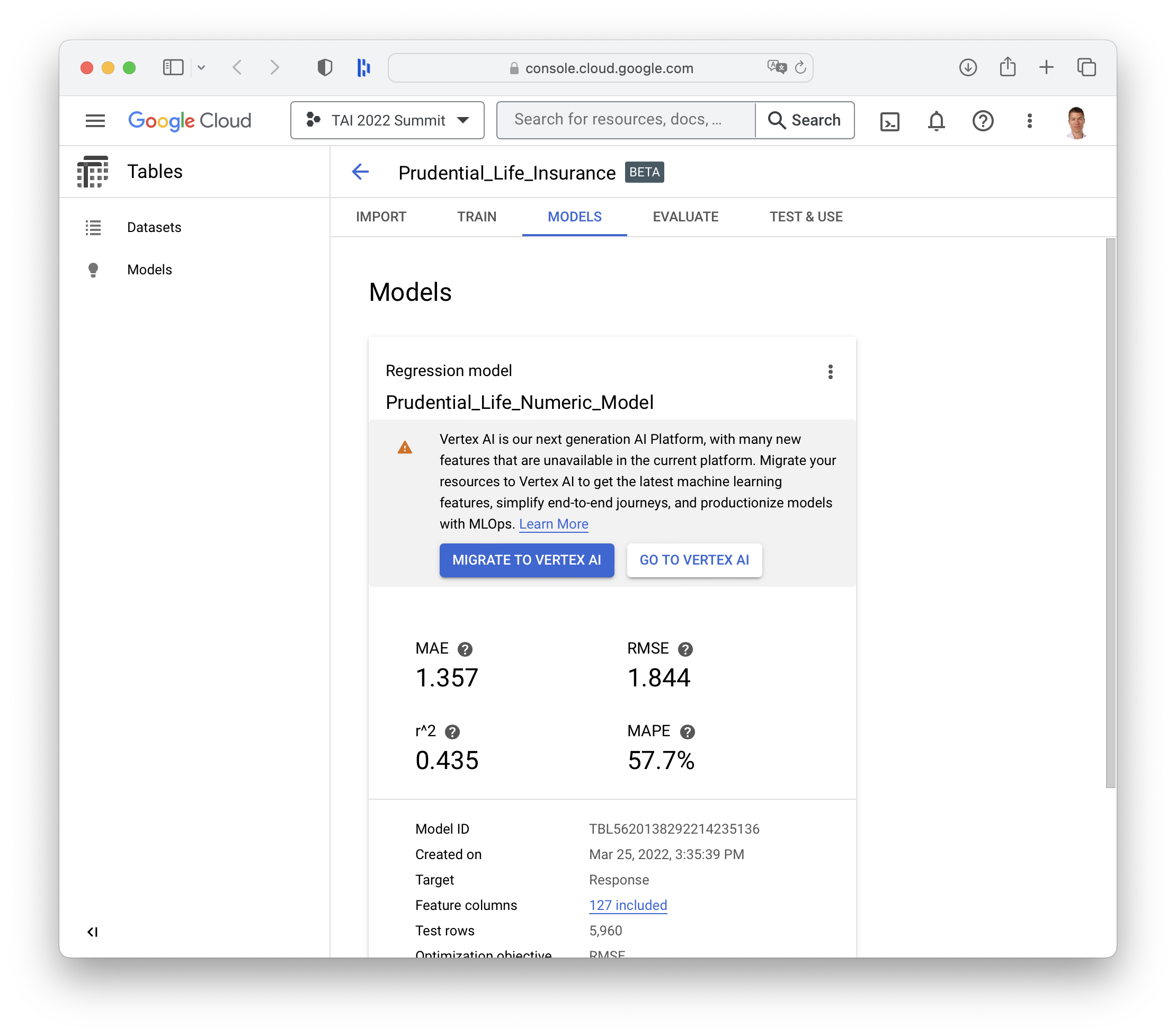The width and height of the screenshot is (1176, 1036).
Task: Click the MIGRATE TO VERTEX AI button
Action: coord(527,560)
